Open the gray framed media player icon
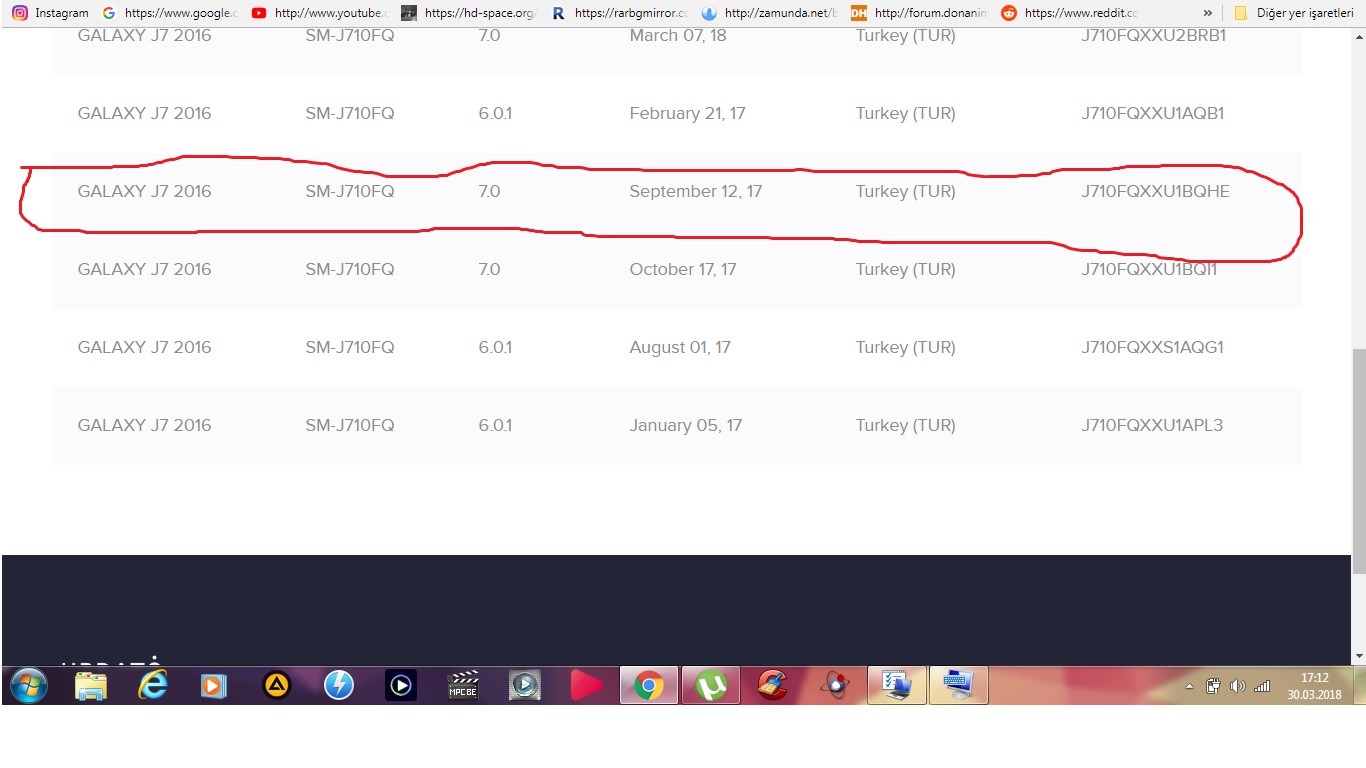 tap(525, 686)
